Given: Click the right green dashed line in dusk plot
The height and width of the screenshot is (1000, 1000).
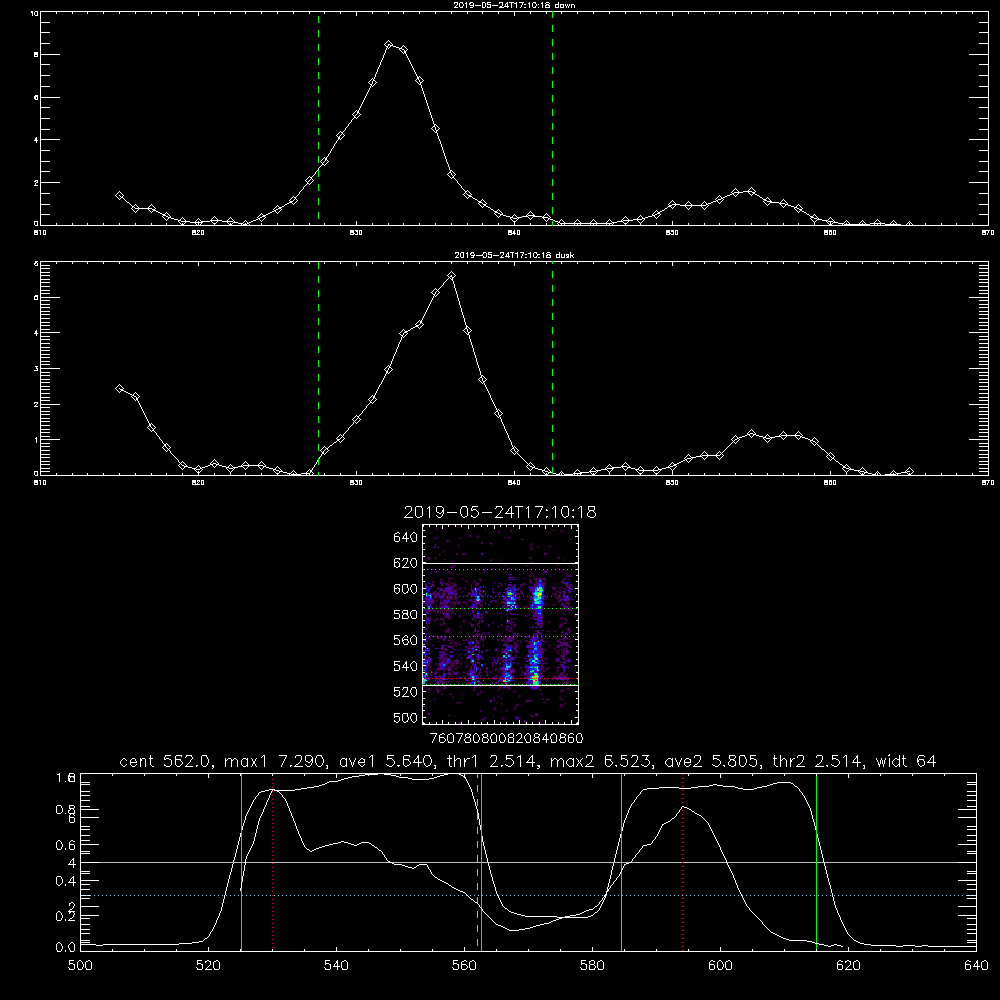Looking at the screenshot, I should (552, 368).
